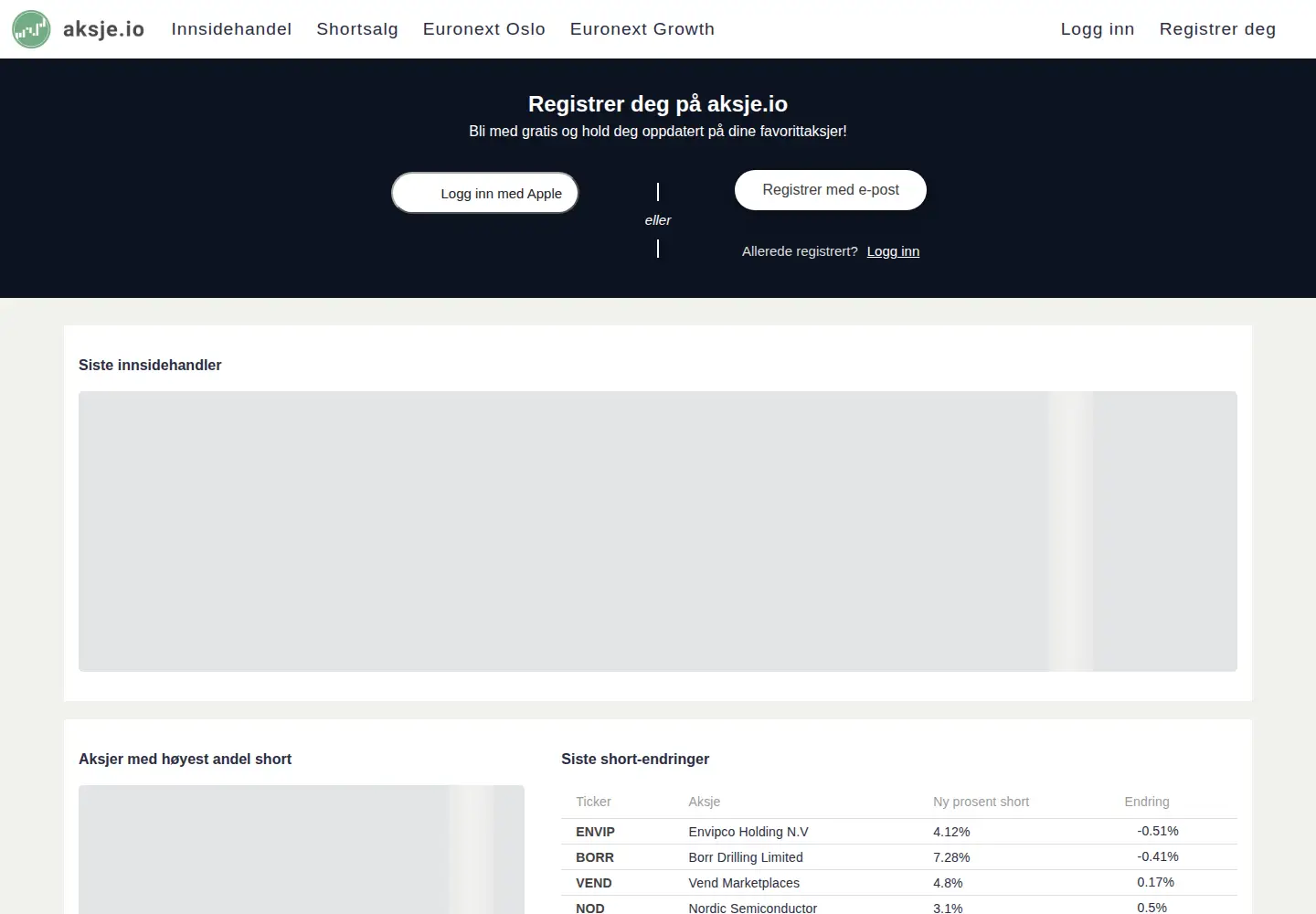Follow the underlined Logg inn link
Screen dimensions: 1316x914
click(x=893, y=251)
